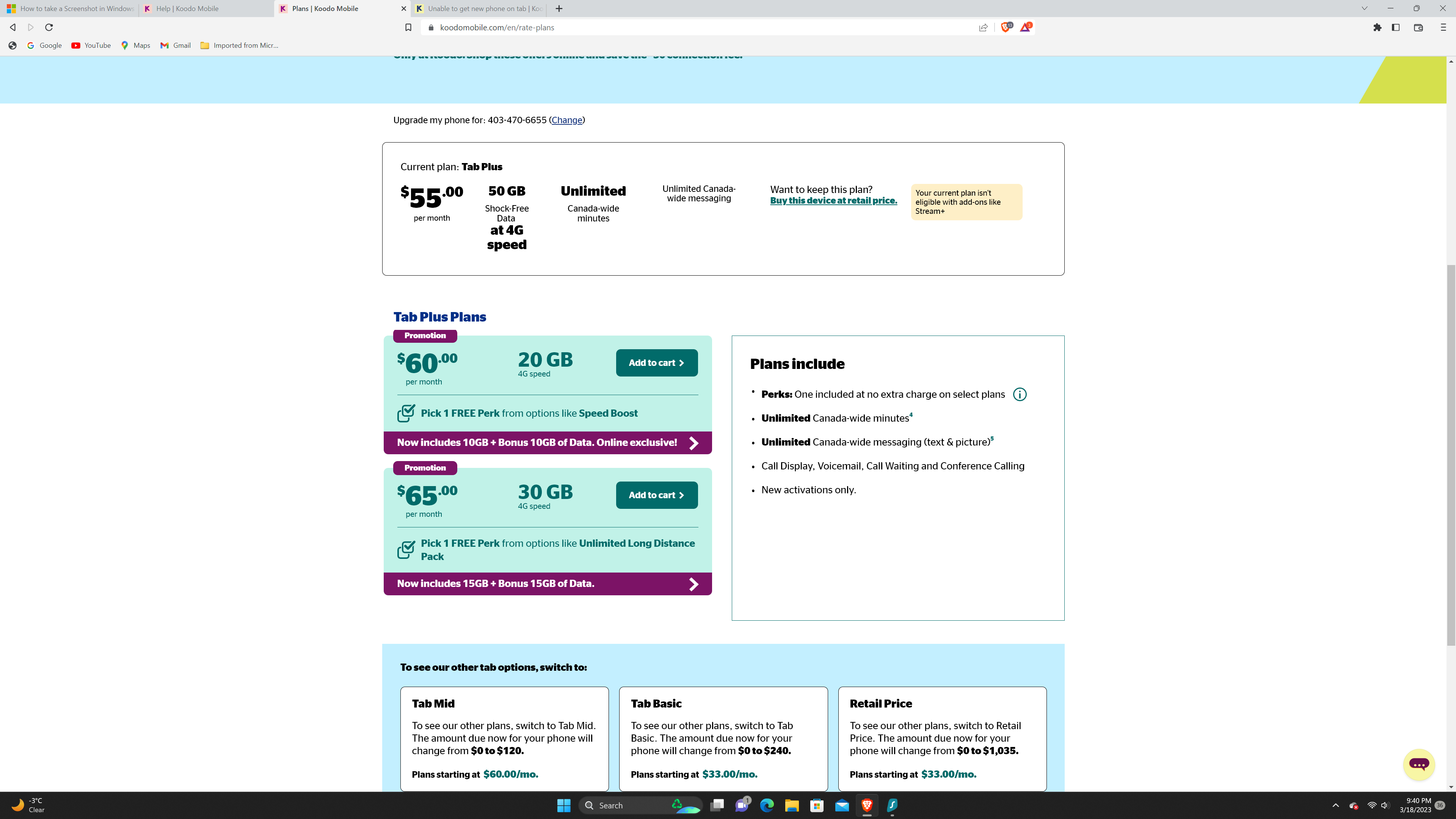Open the Brave Rewards triangle icon
This screenshot has width=1456, height=819.
coord(1025,27)
